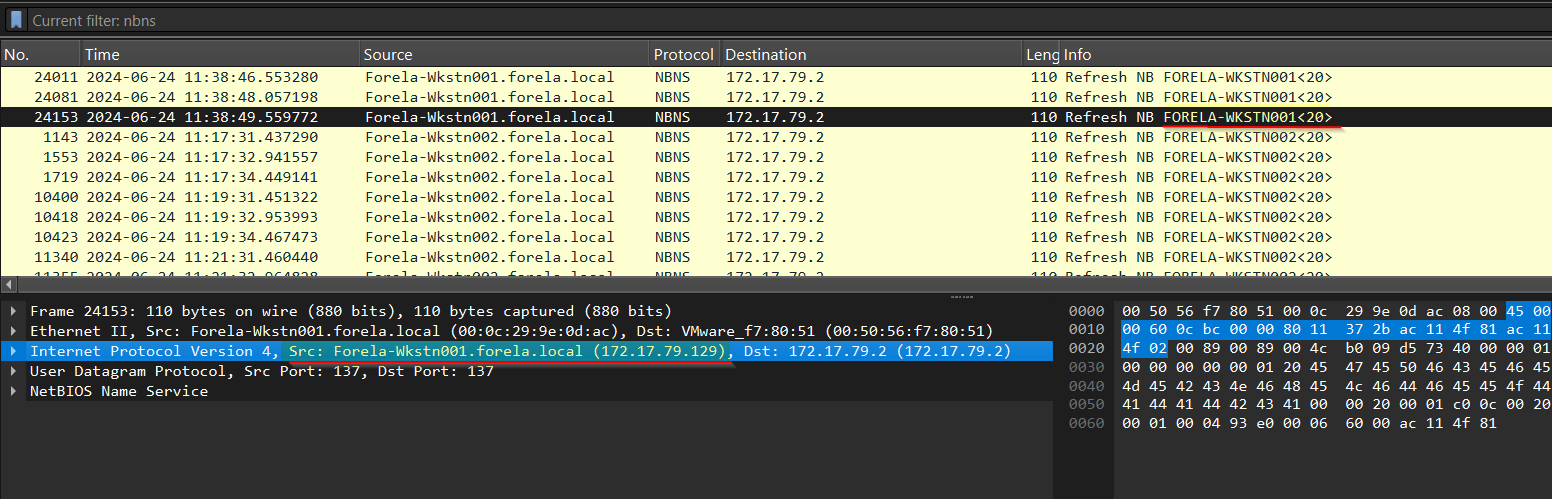Expand Internet Protocol Version 4 node
Screen dimensions: 1552x499
pyautogui.click(x=13, y=351)
